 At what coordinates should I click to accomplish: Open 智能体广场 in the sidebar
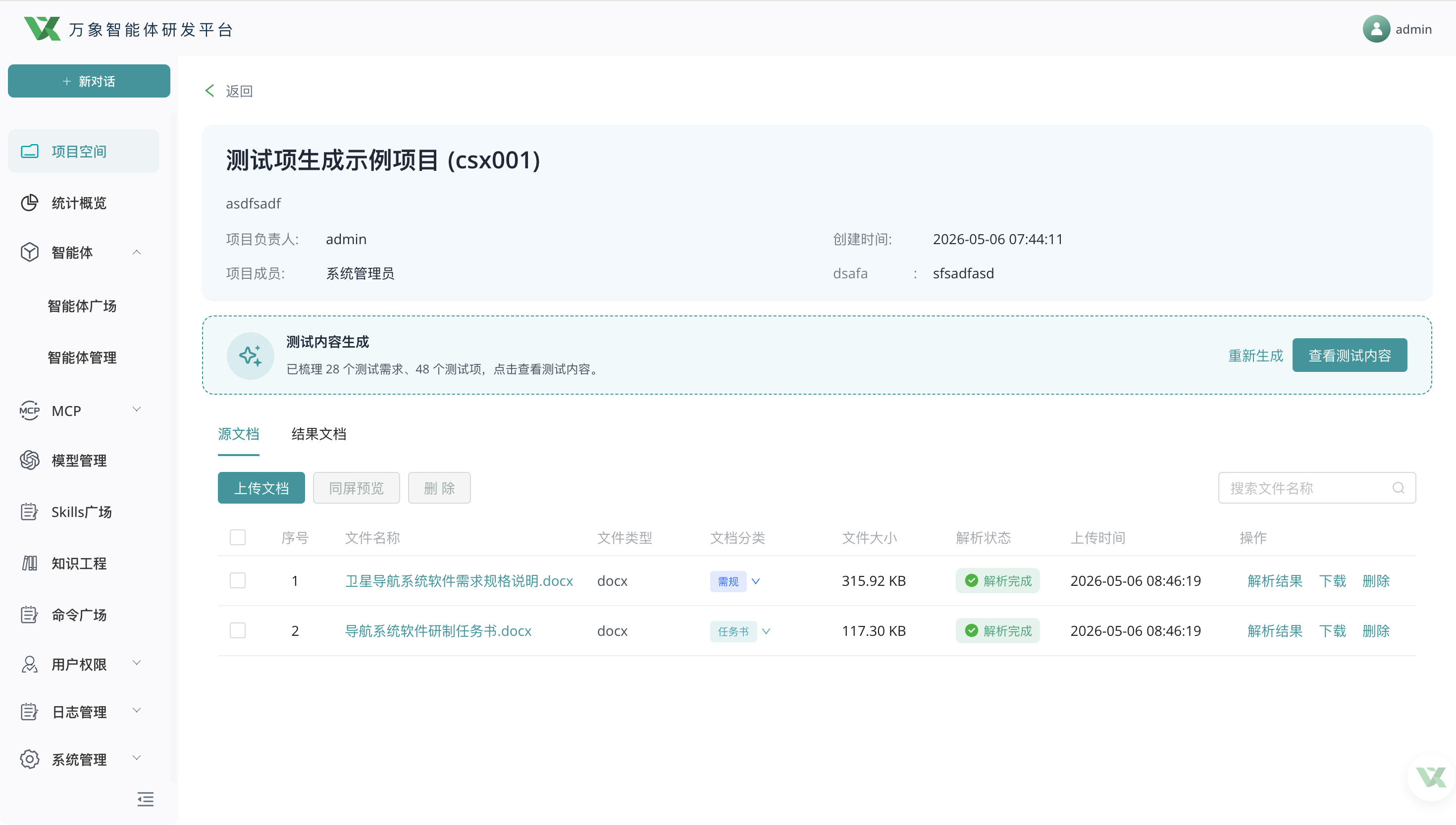pos(82,306)
